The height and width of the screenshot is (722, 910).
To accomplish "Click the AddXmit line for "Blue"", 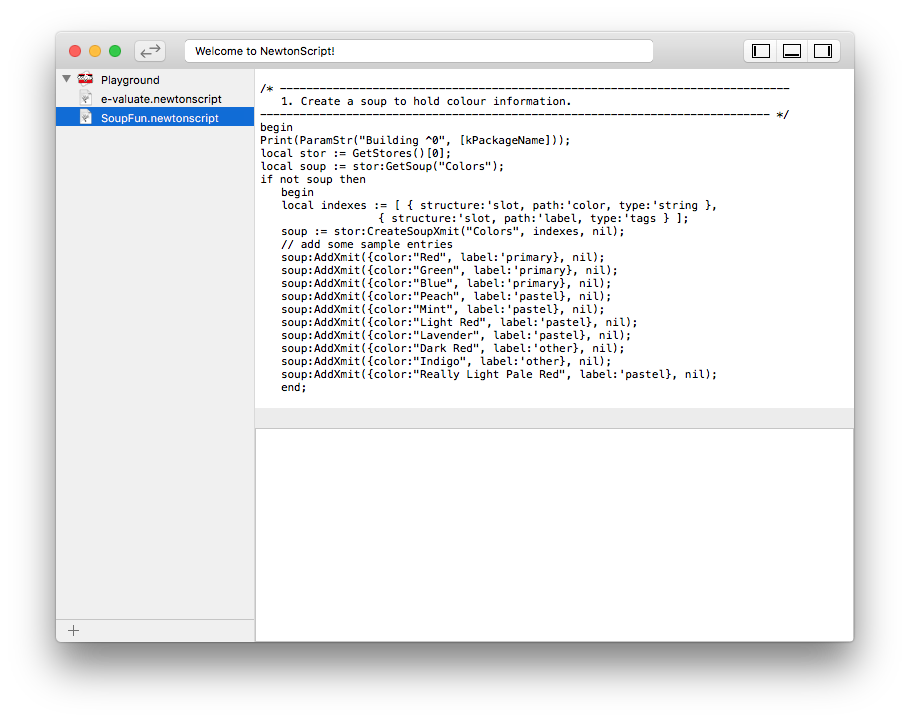I will (x=446, y=283).
